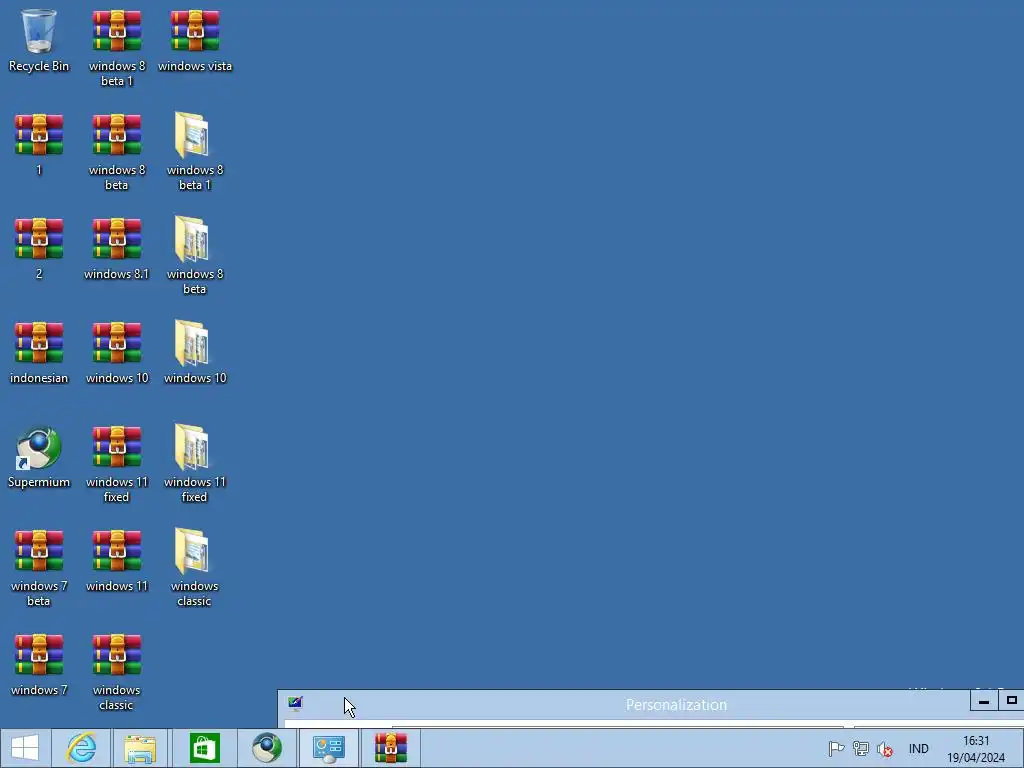Maximize the Personalization window
The height and width of the screenshot is (768, 1024).
pos(1011,701)
